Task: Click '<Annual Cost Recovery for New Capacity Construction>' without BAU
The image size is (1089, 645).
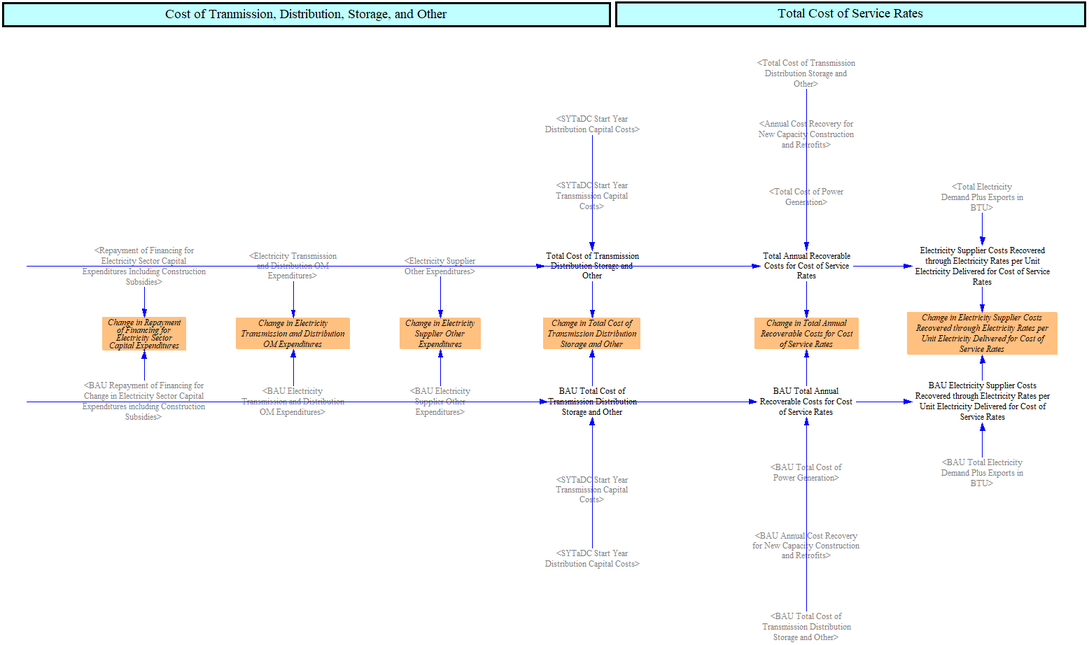Action: [806, 134]
